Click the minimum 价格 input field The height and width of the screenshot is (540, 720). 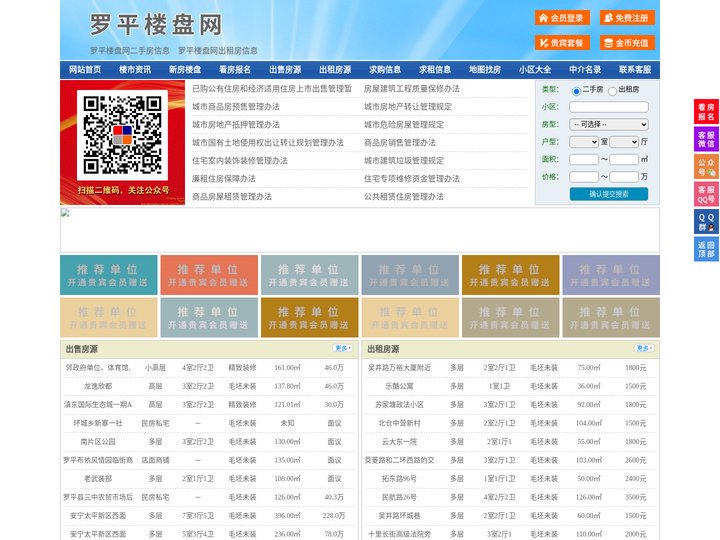click(x=584, y=177)
